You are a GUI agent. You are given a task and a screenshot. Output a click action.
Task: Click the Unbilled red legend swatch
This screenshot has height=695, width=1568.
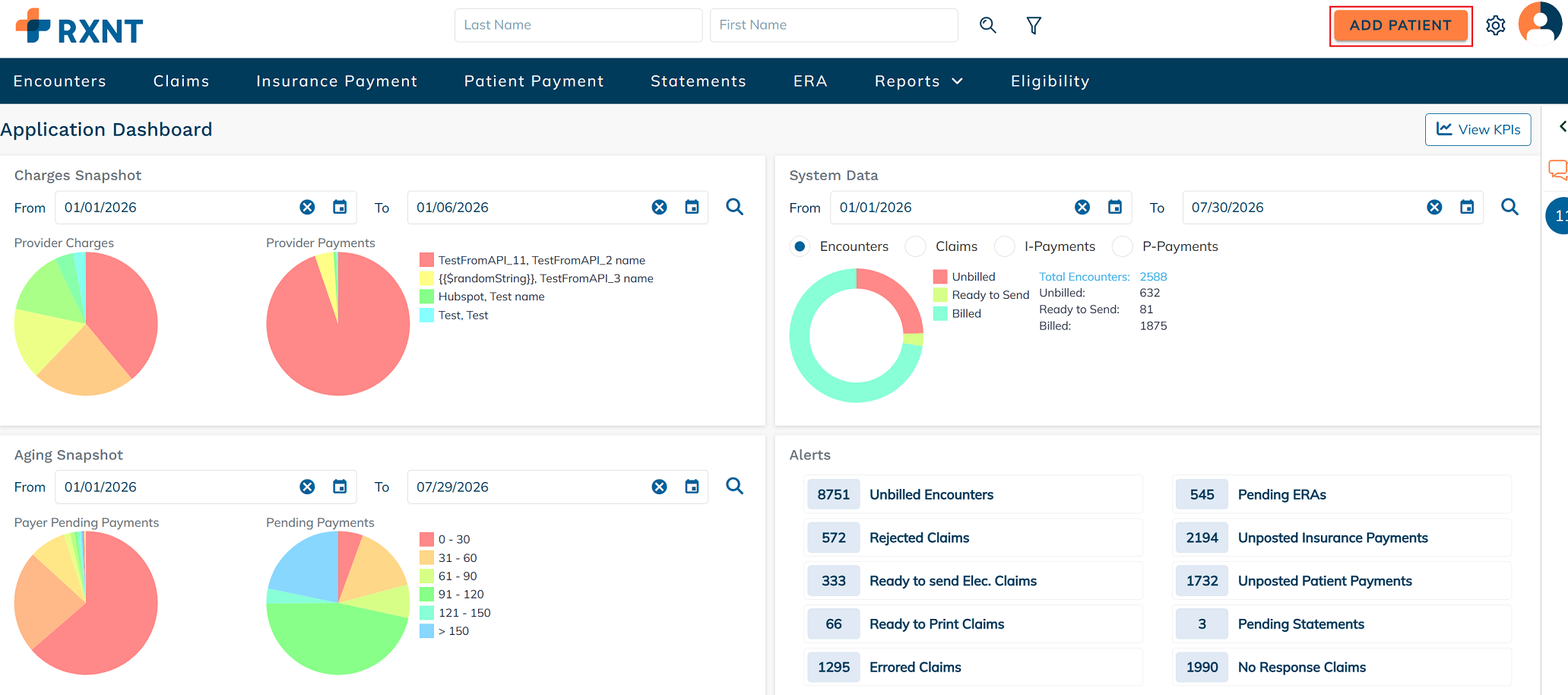click(940, 277)
